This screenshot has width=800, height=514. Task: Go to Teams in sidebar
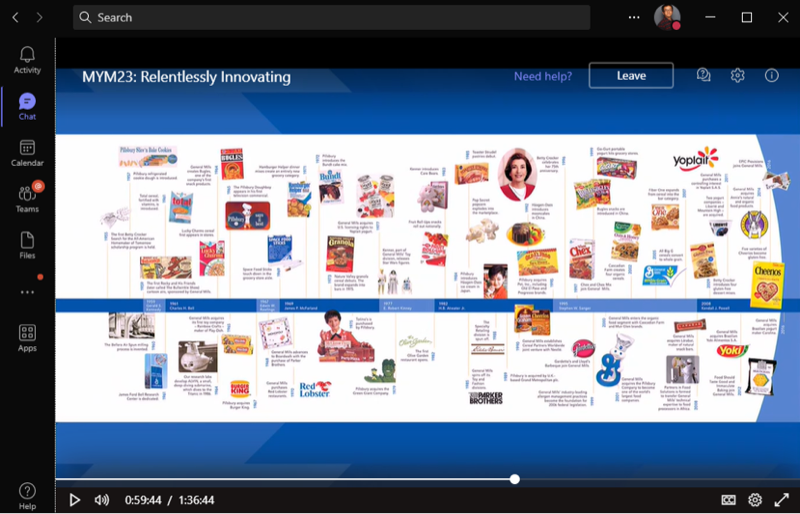[x=27, y=197]
